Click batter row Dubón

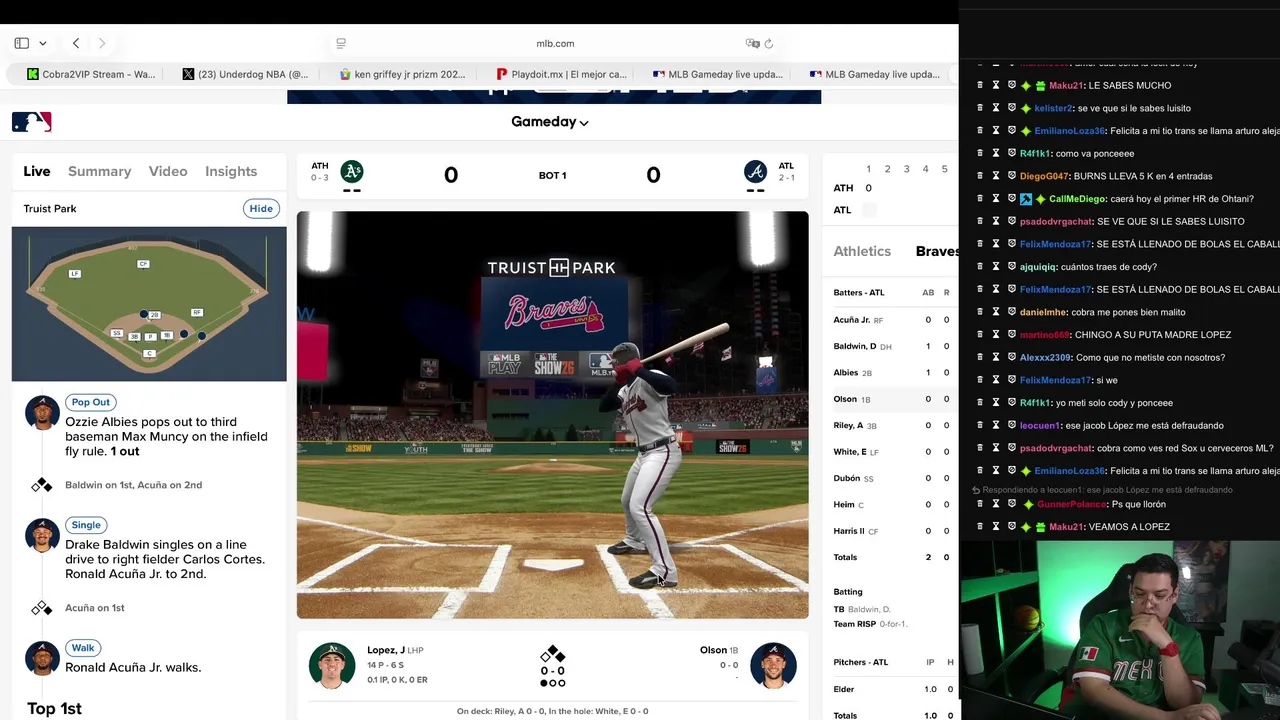pos(893,478)
